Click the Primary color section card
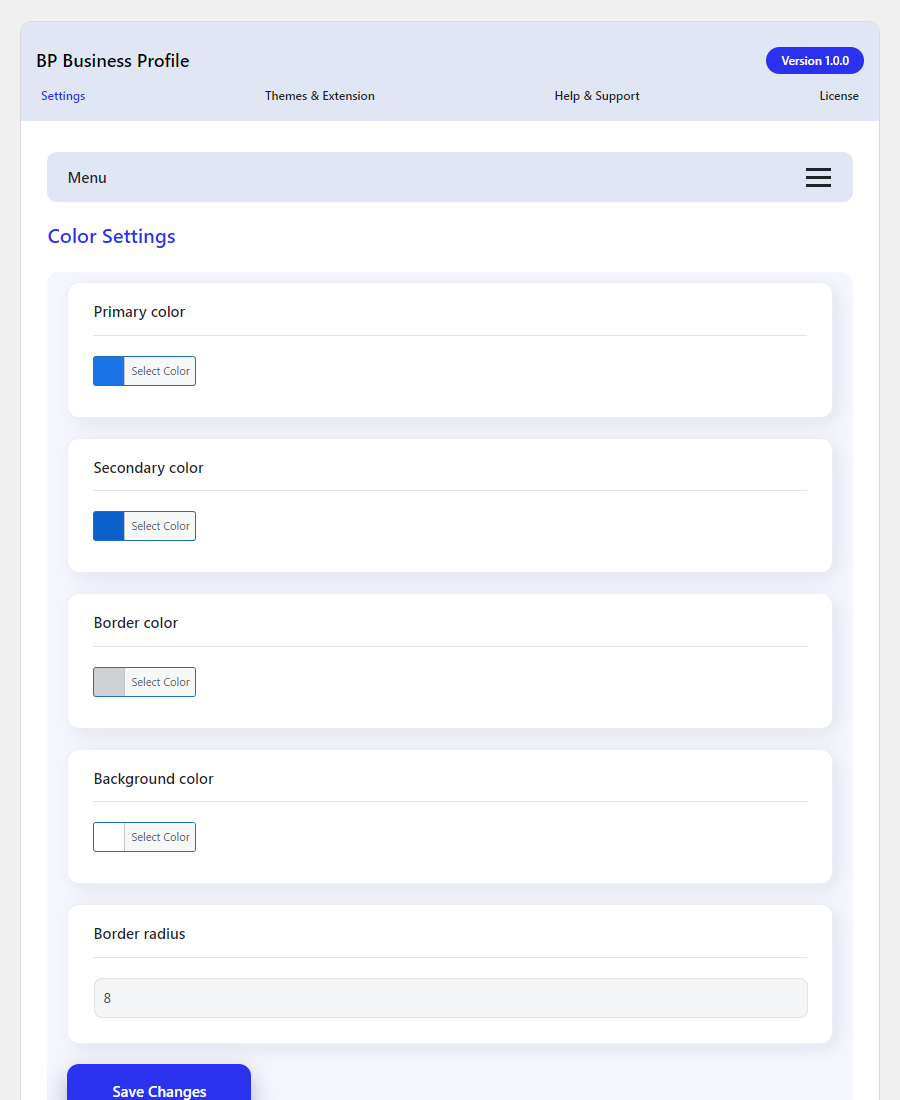 (x=450, y=350)
